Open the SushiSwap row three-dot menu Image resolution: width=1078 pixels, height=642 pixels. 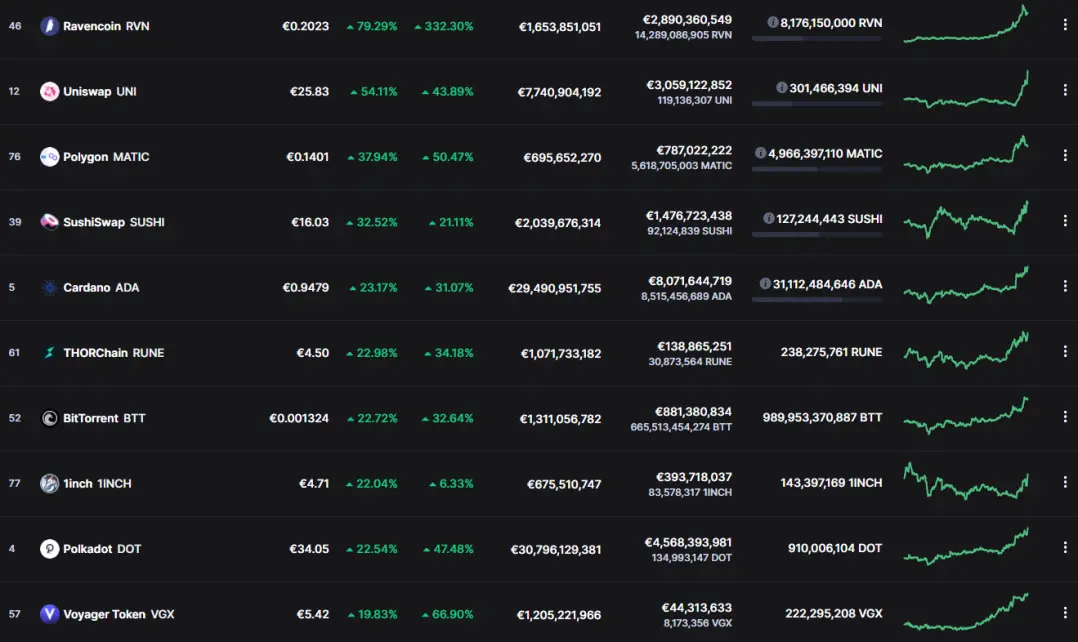1065,221
